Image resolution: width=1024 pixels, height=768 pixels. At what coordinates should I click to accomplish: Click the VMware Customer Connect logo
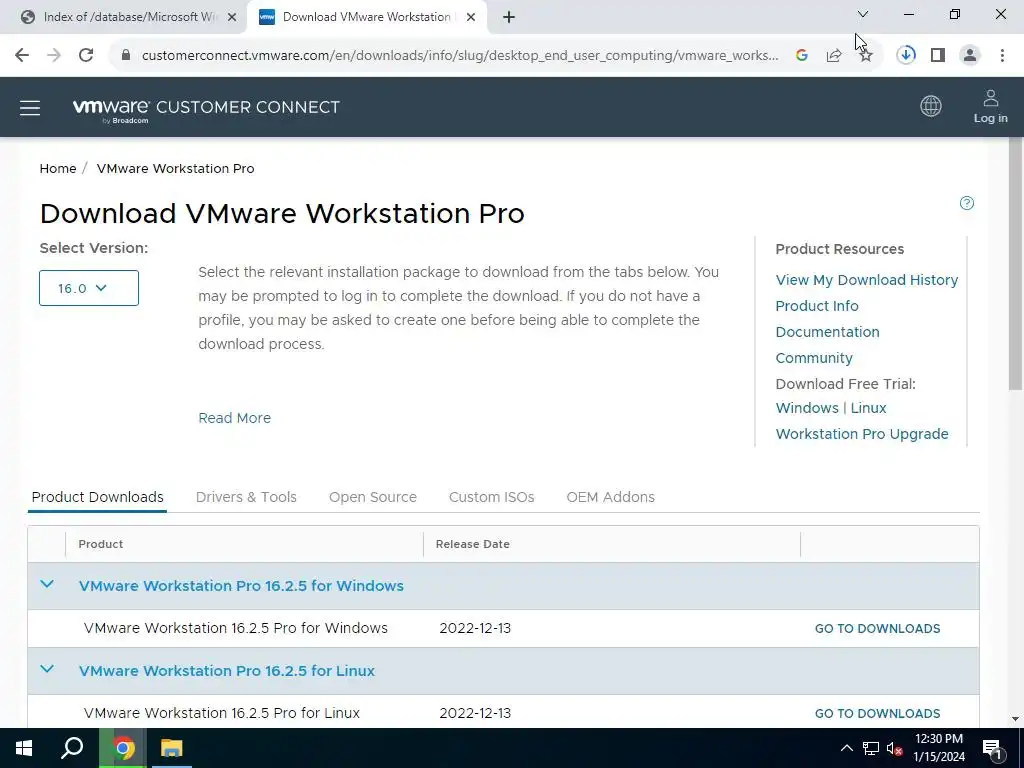coord(206,110)
